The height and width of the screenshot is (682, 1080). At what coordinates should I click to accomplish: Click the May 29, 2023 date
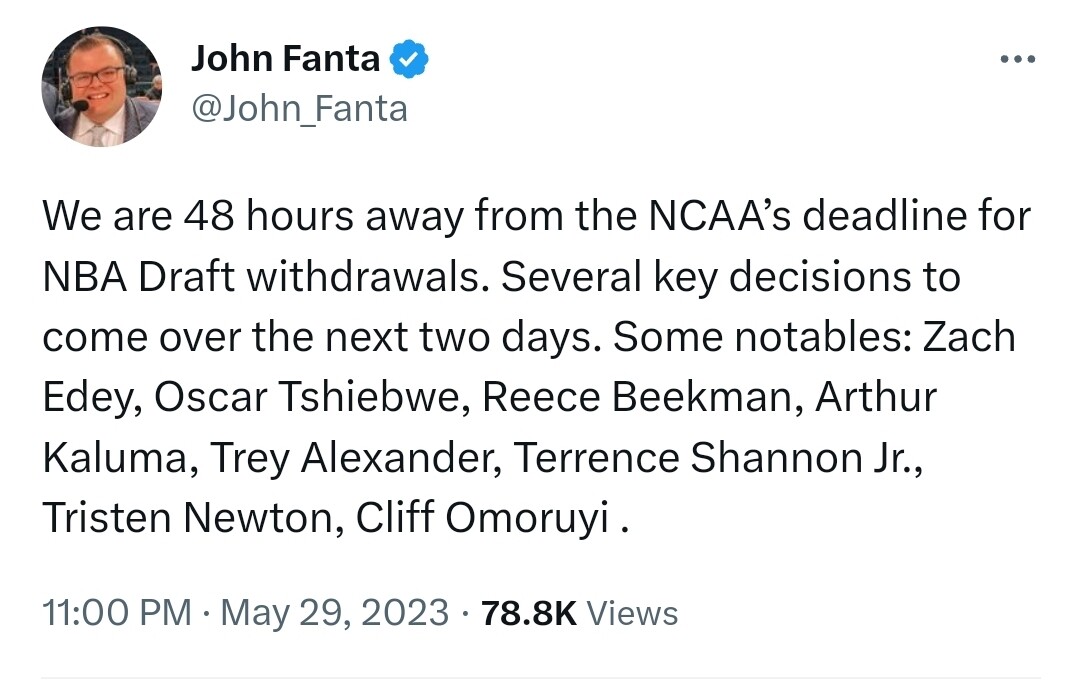(x=334, y=612)
